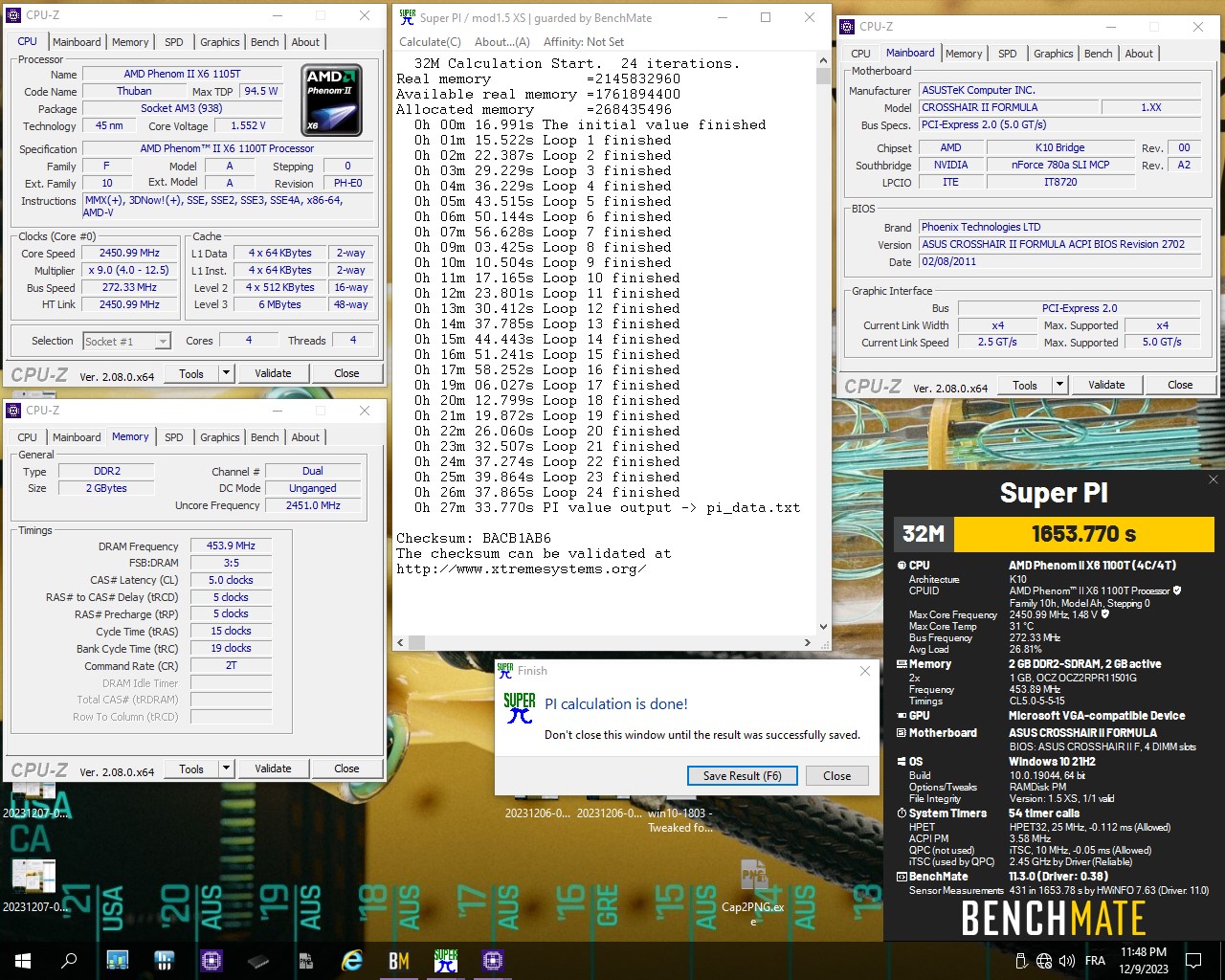Click the CPU chip icon in BenchMate panel

click(x=902, y=566)
